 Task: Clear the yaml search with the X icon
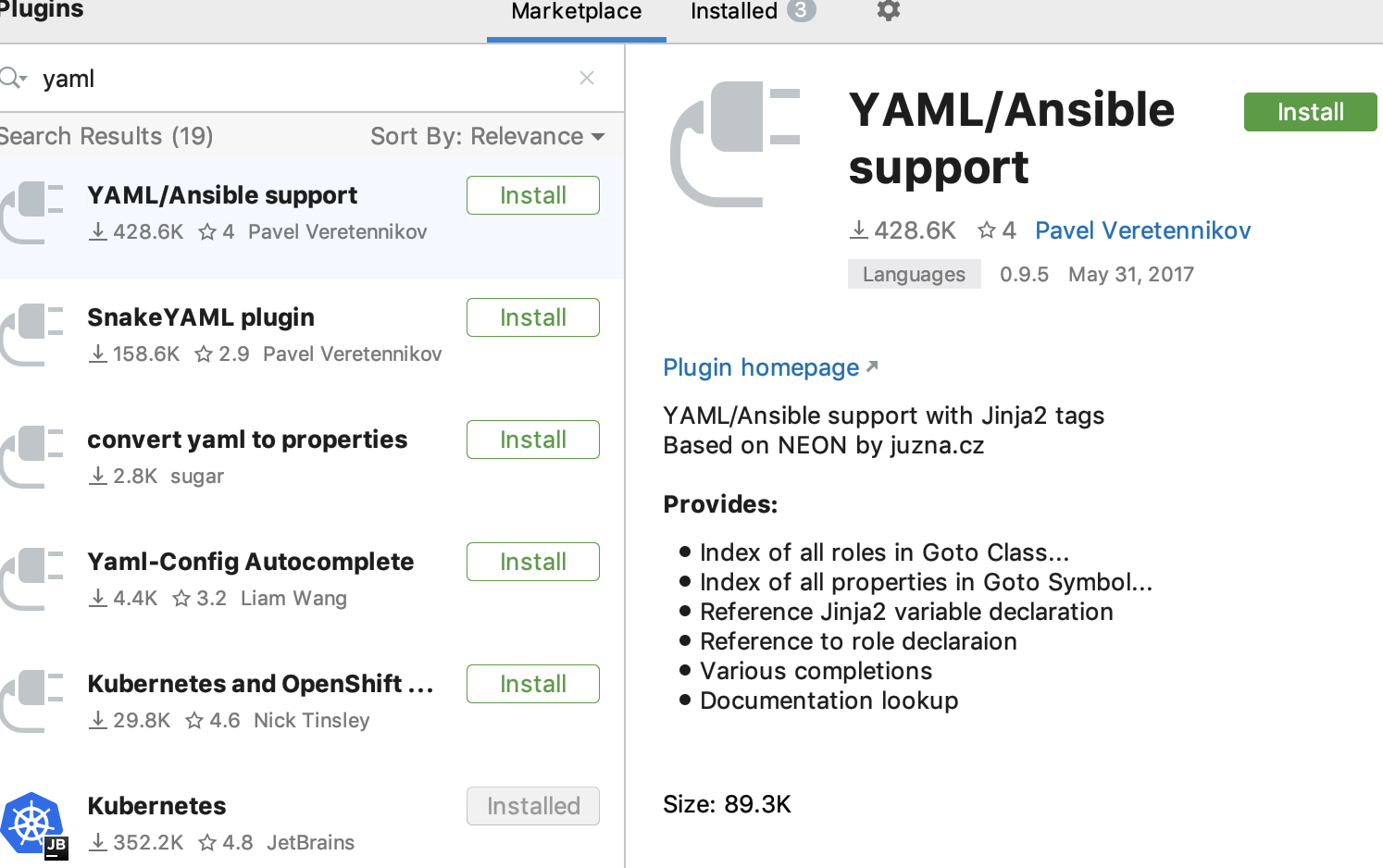point(587,78)
